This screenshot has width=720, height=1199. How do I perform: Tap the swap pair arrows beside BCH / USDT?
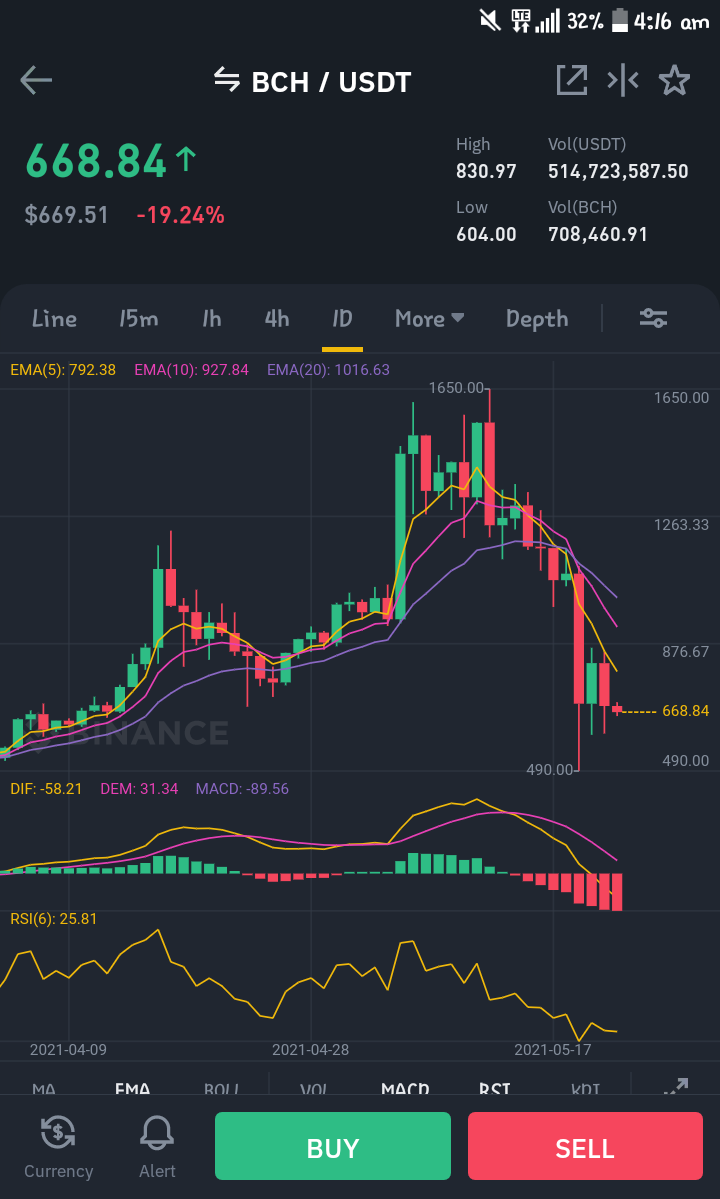[x=227, y=79]
